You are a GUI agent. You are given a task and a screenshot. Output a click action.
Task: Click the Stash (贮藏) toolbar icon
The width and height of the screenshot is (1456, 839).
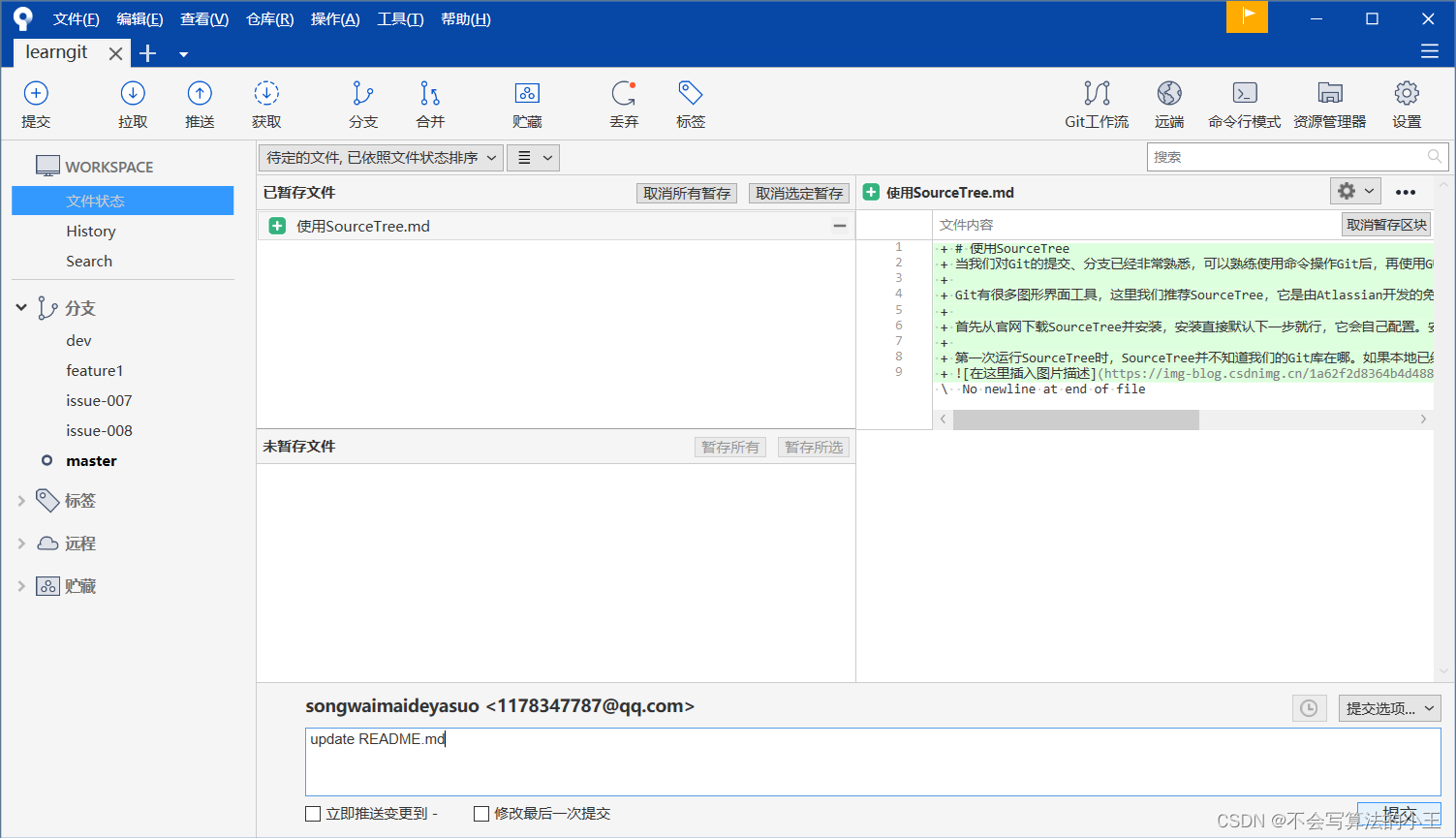(527, 93)
